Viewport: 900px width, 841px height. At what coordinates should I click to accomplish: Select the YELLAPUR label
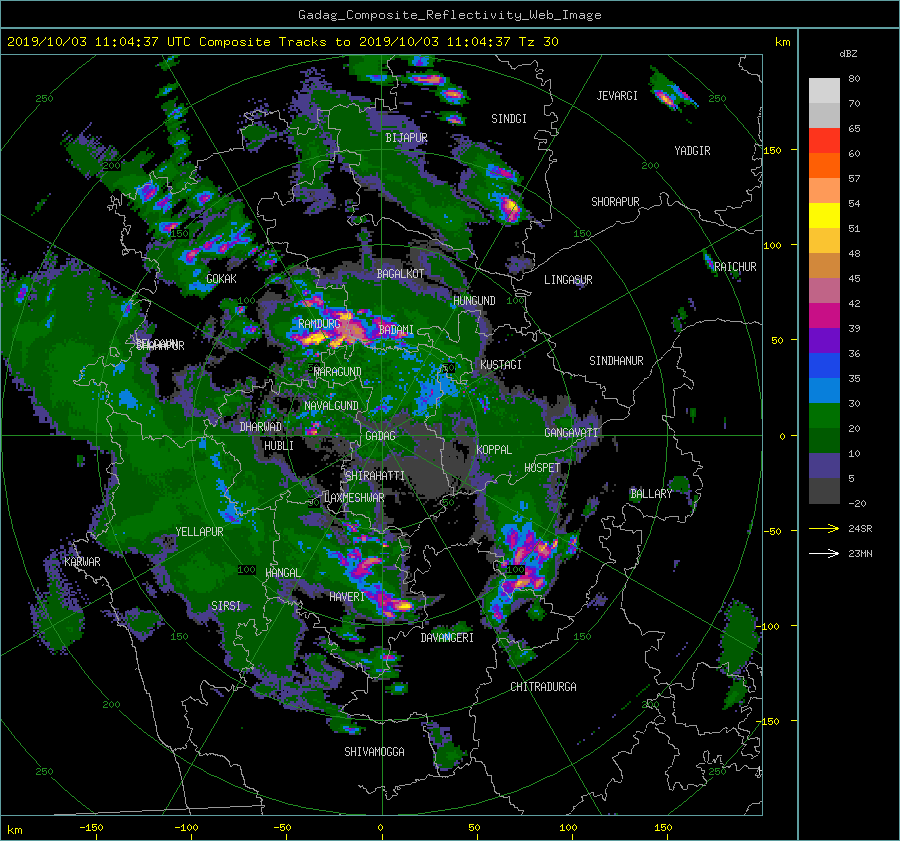(x=199, y=532)
